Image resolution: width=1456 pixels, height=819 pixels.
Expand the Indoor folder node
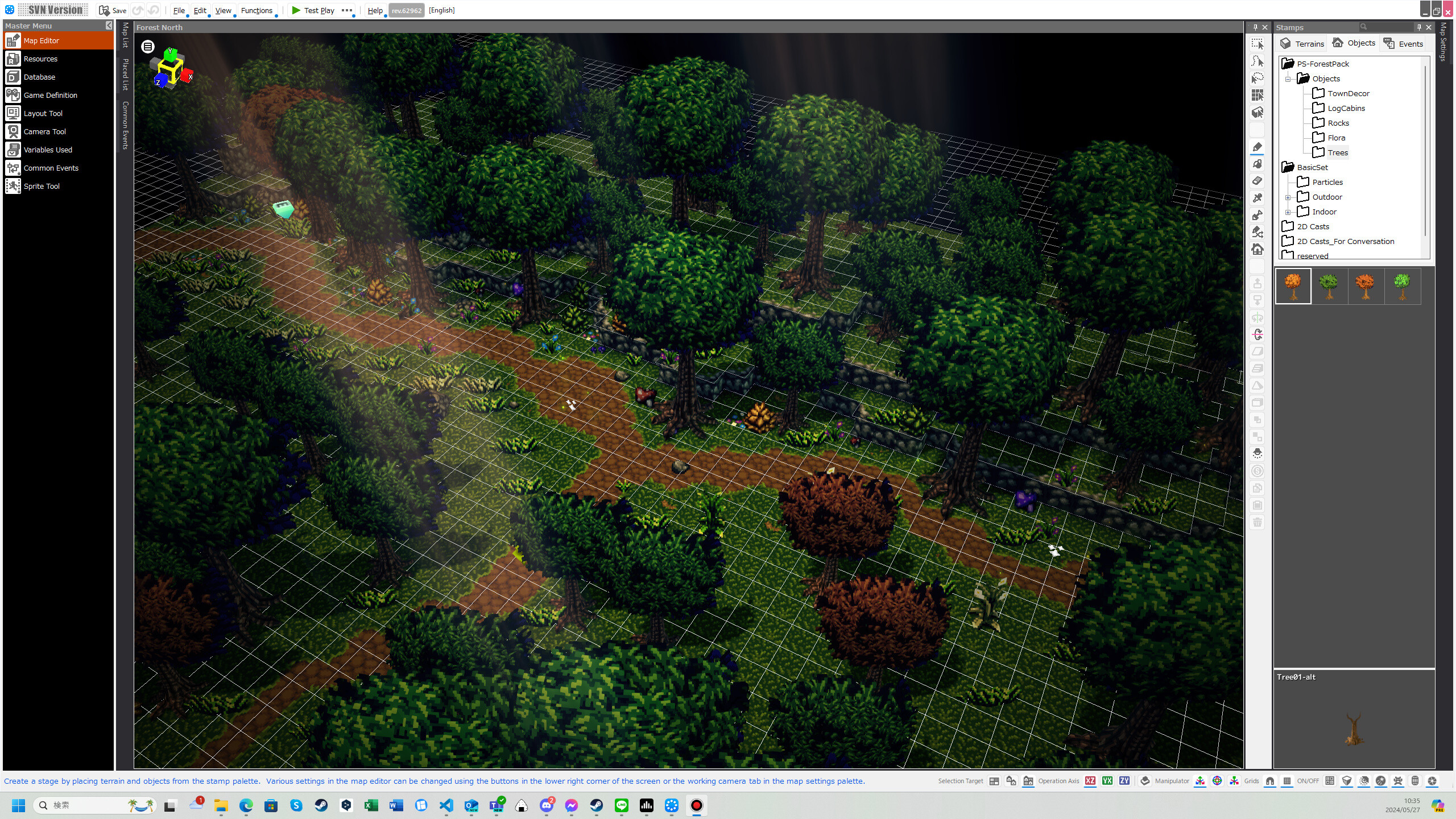point(1288,212)
